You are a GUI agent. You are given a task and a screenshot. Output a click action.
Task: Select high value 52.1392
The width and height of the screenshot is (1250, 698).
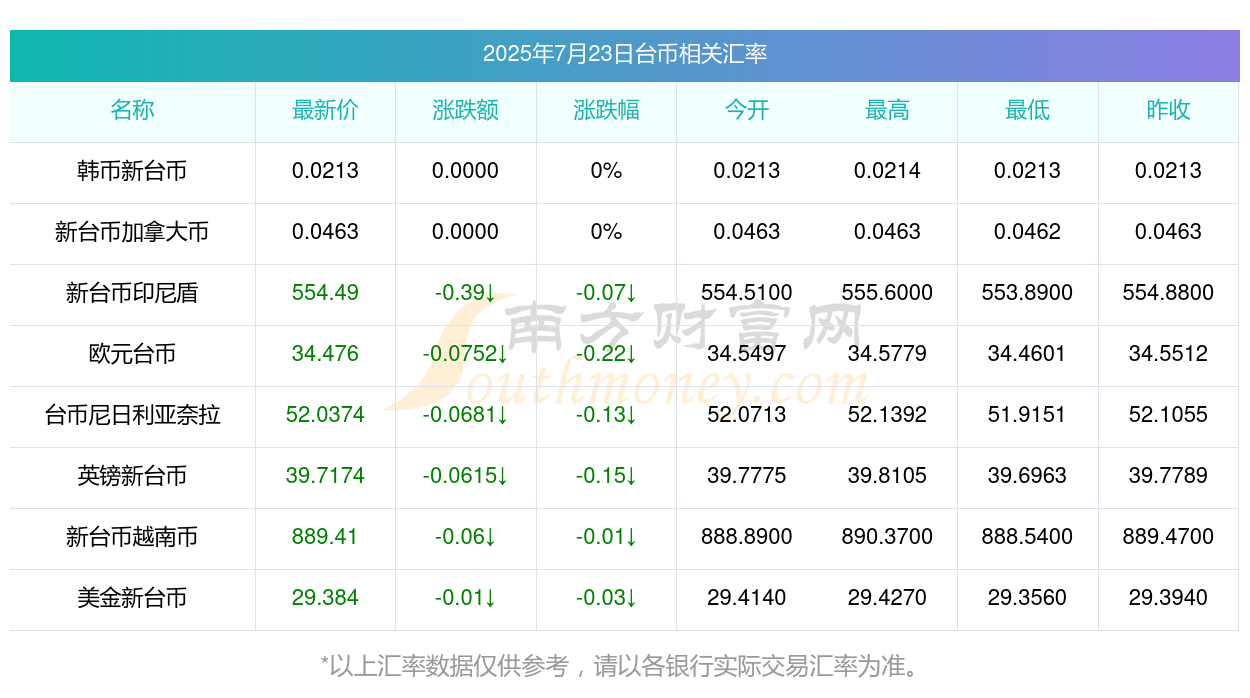click(x=887, y=415)
